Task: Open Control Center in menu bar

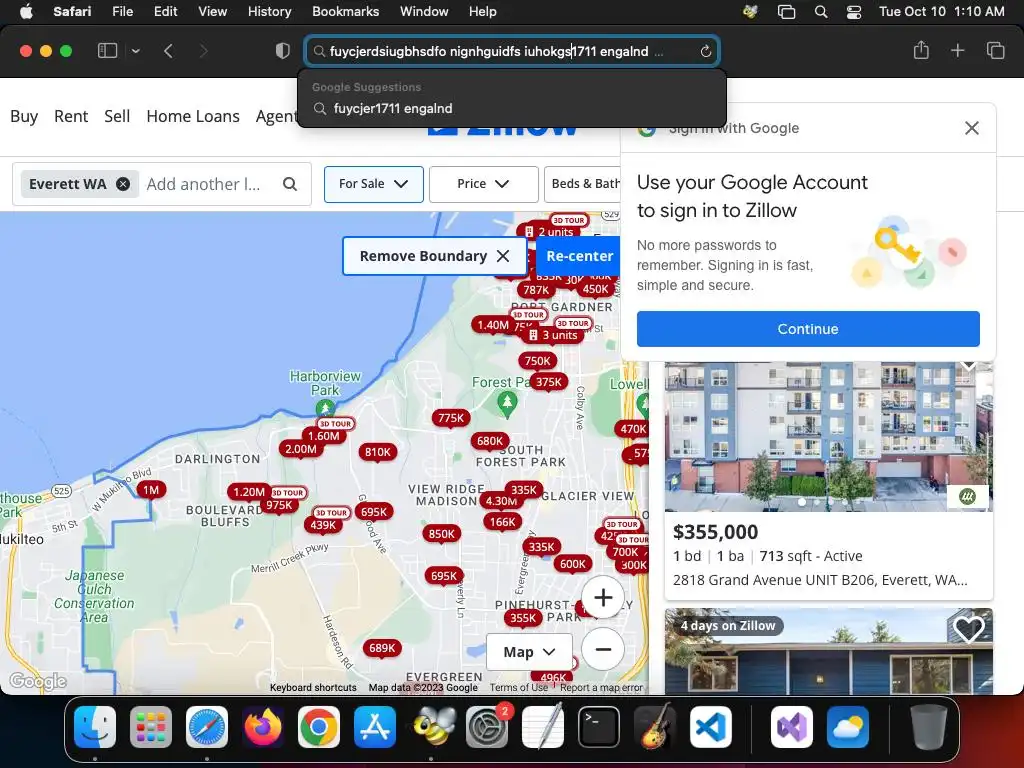Action: click(x=853, y=12)
